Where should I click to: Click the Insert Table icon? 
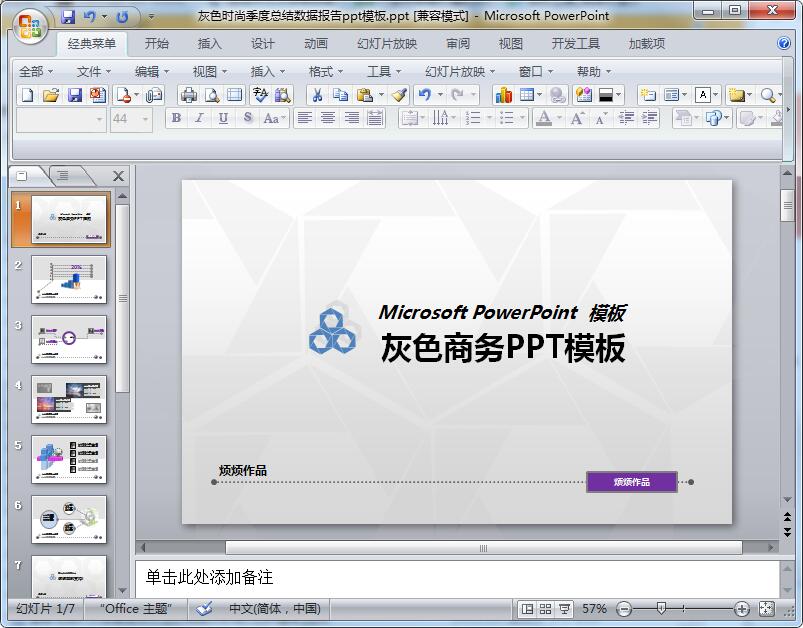coord(526,95)
